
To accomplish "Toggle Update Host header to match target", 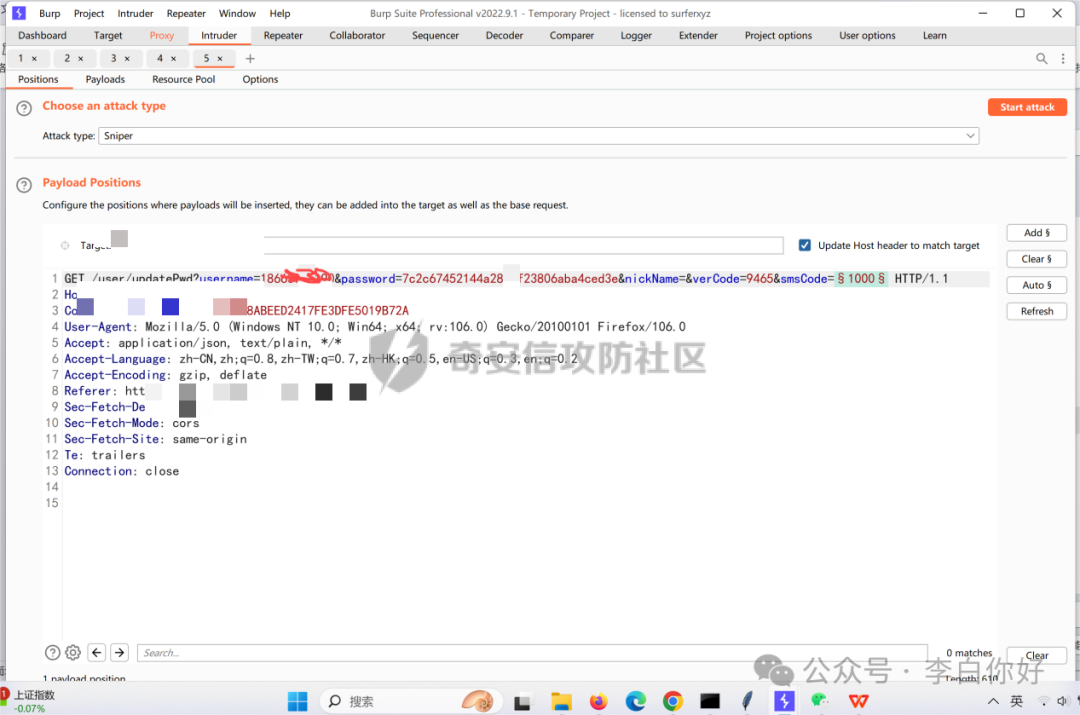I will pos(804,245).
